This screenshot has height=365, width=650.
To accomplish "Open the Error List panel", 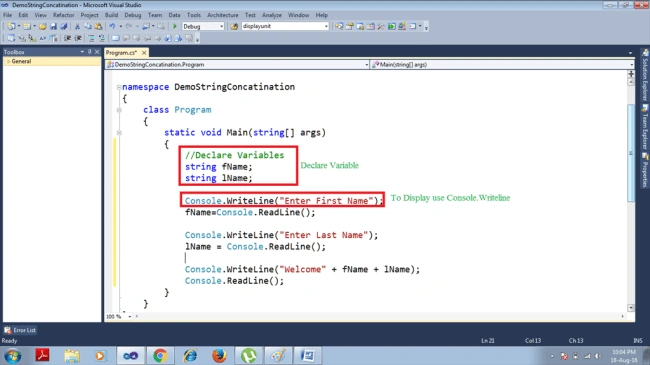I will pyautogui.click(x=20, y=330).
